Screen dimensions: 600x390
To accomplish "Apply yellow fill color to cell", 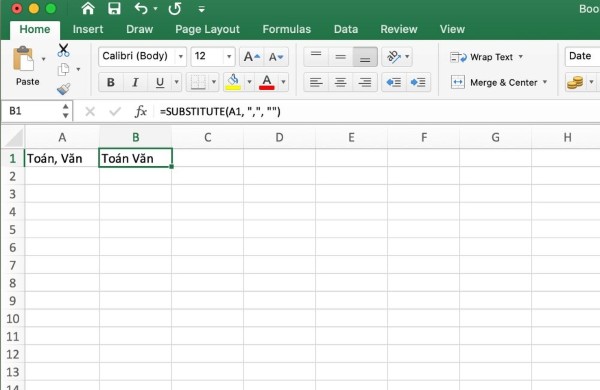I will click(233, 82).
